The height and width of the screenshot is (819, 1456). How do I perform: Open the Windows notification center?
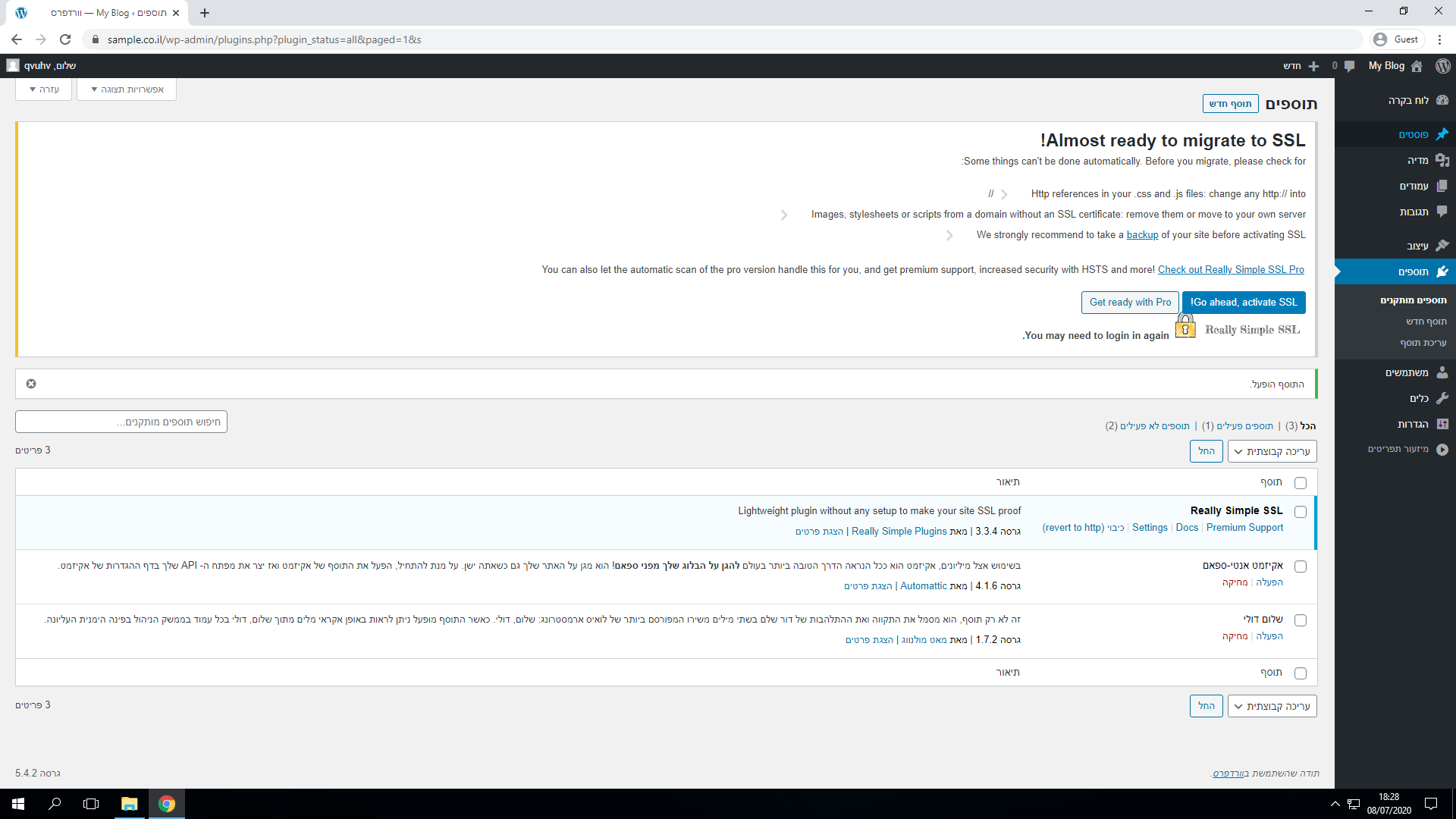(1431, 804)
